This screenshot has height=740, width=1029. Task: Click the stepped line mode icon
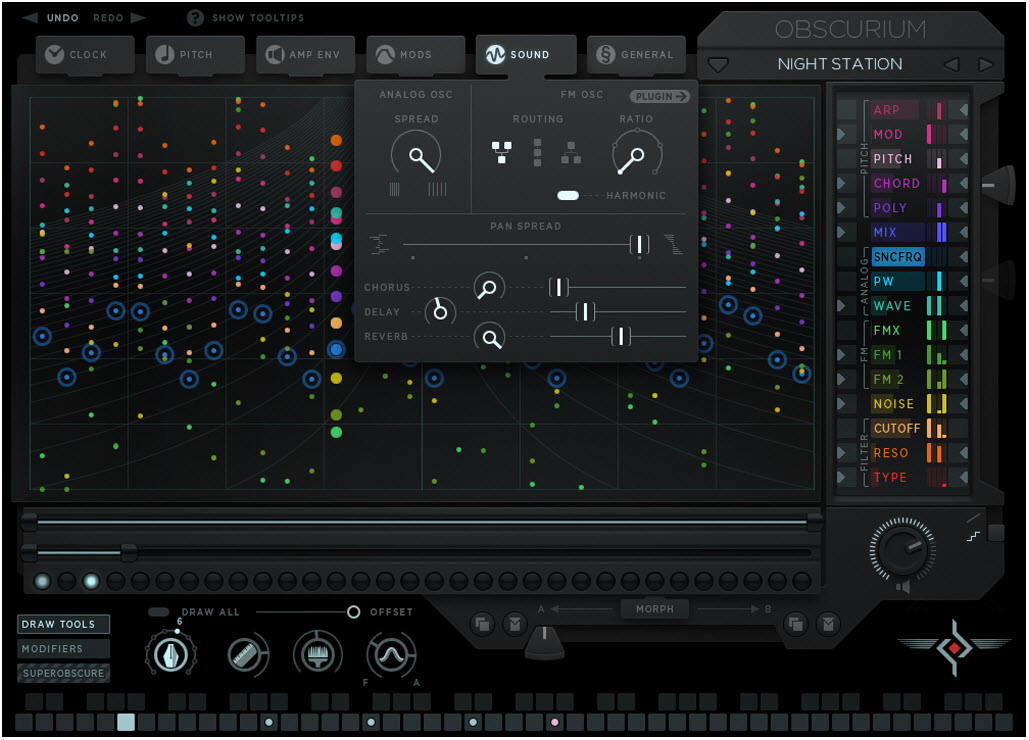[973, 537]
